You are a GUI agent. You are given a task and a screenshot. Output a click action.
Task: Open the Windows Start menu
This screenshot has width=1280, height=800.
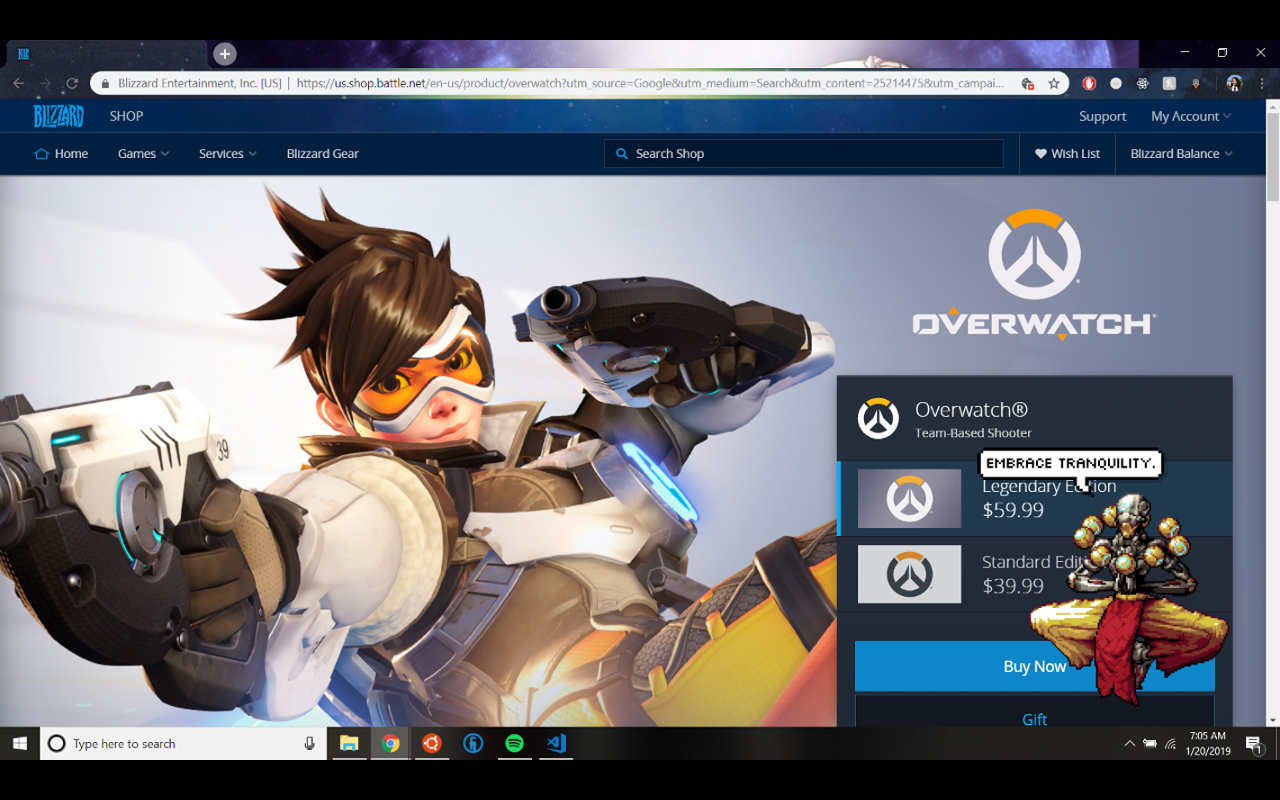point(19,743)
